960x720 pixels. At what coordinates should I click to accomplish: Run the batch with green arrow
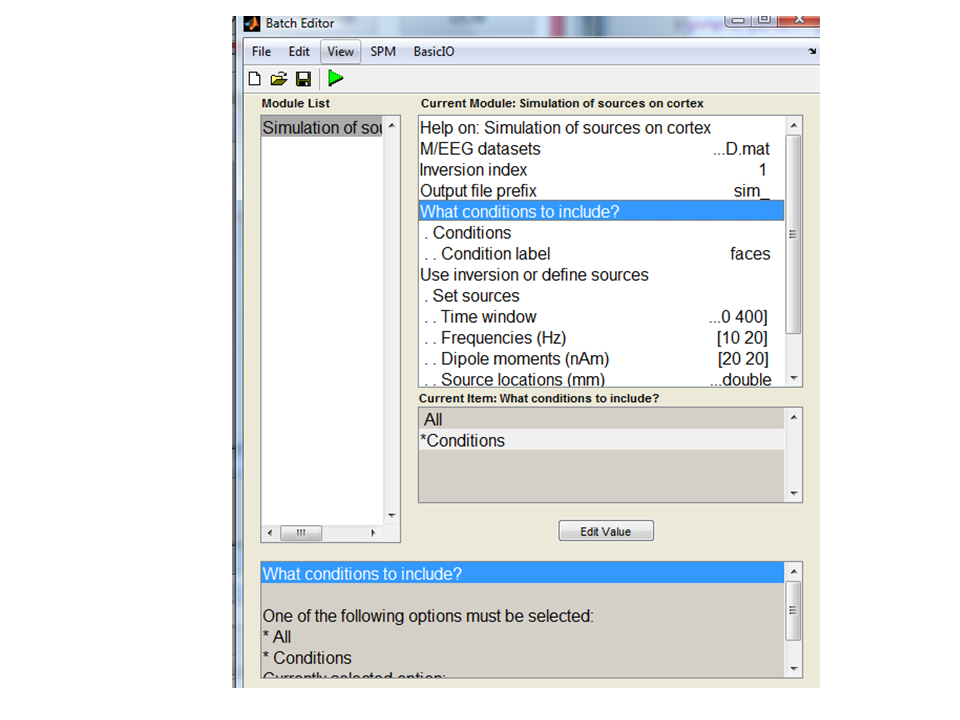pyautogui.click(x=336, y=78)
